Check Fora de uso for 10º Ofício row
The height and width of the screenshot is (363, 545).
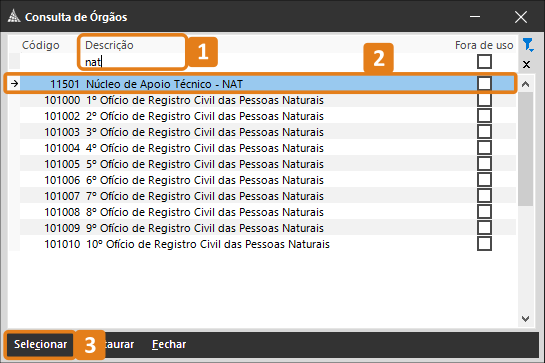pos(484,244)
